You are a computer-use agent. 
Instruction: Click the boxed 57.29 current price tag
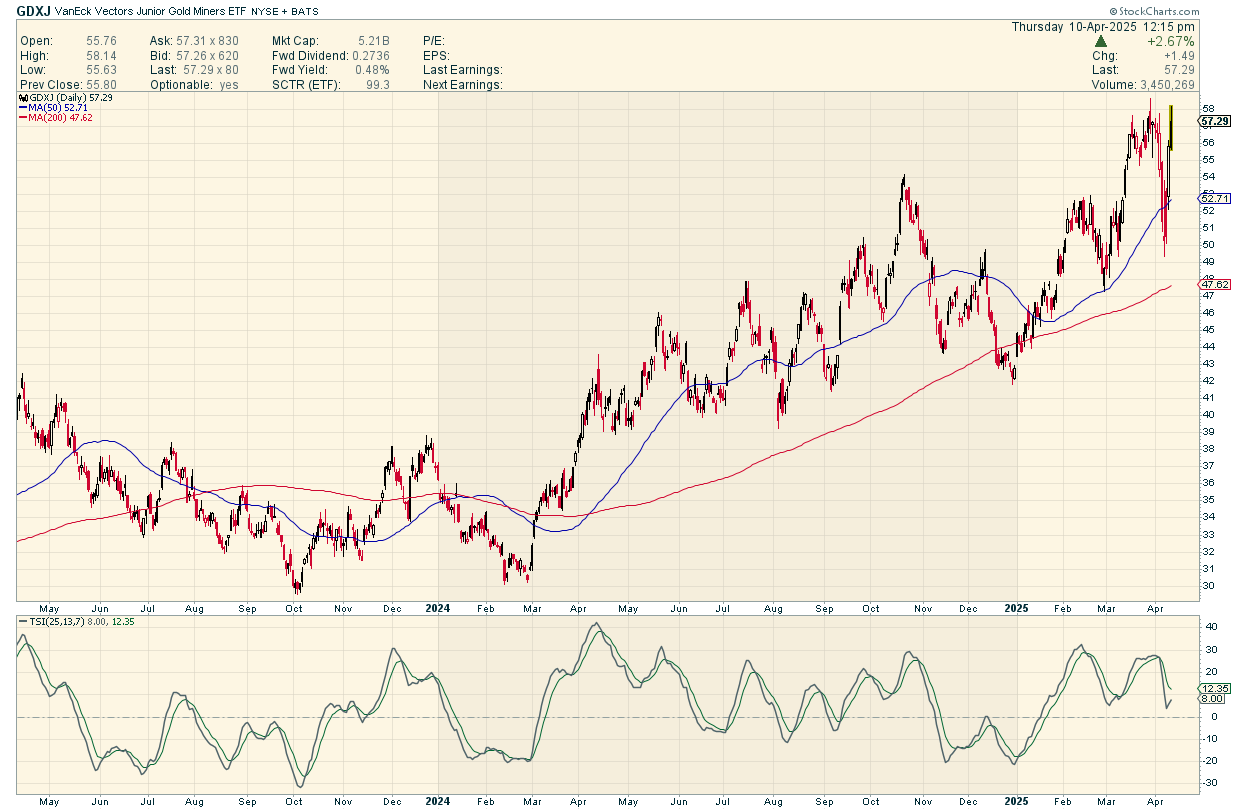pyautogui.click(x=1214, y=121)
